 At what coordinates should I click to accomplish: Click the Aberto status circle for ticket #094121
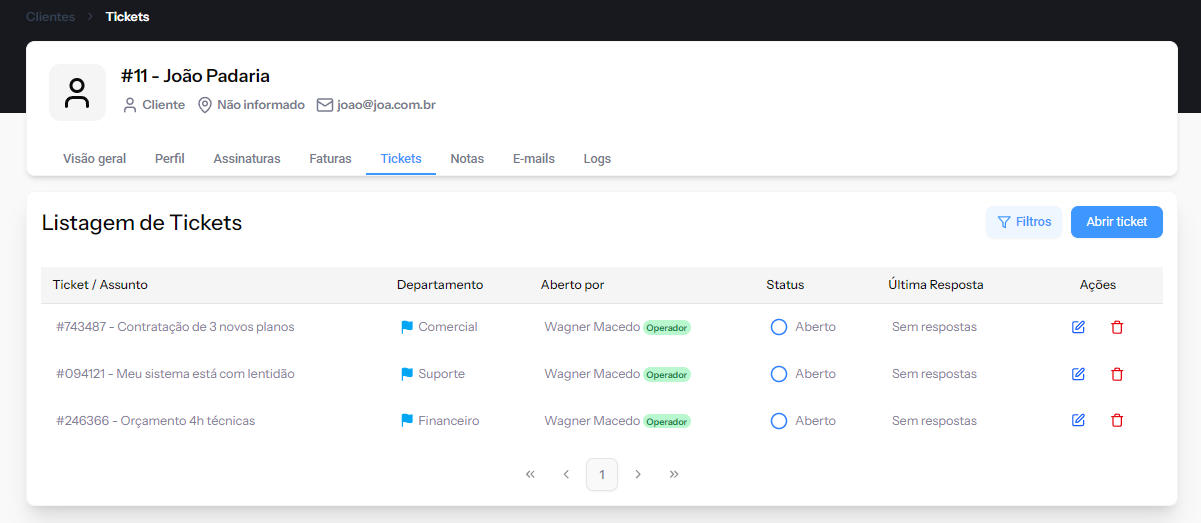[x=779, y=374]
